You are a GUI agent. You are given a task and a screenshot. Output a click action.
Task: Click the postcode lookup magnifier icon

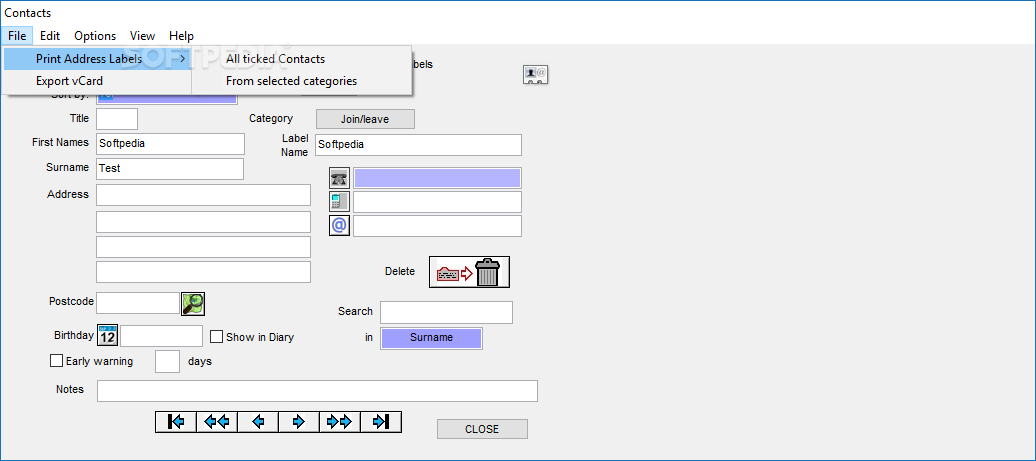pos(192,303)
